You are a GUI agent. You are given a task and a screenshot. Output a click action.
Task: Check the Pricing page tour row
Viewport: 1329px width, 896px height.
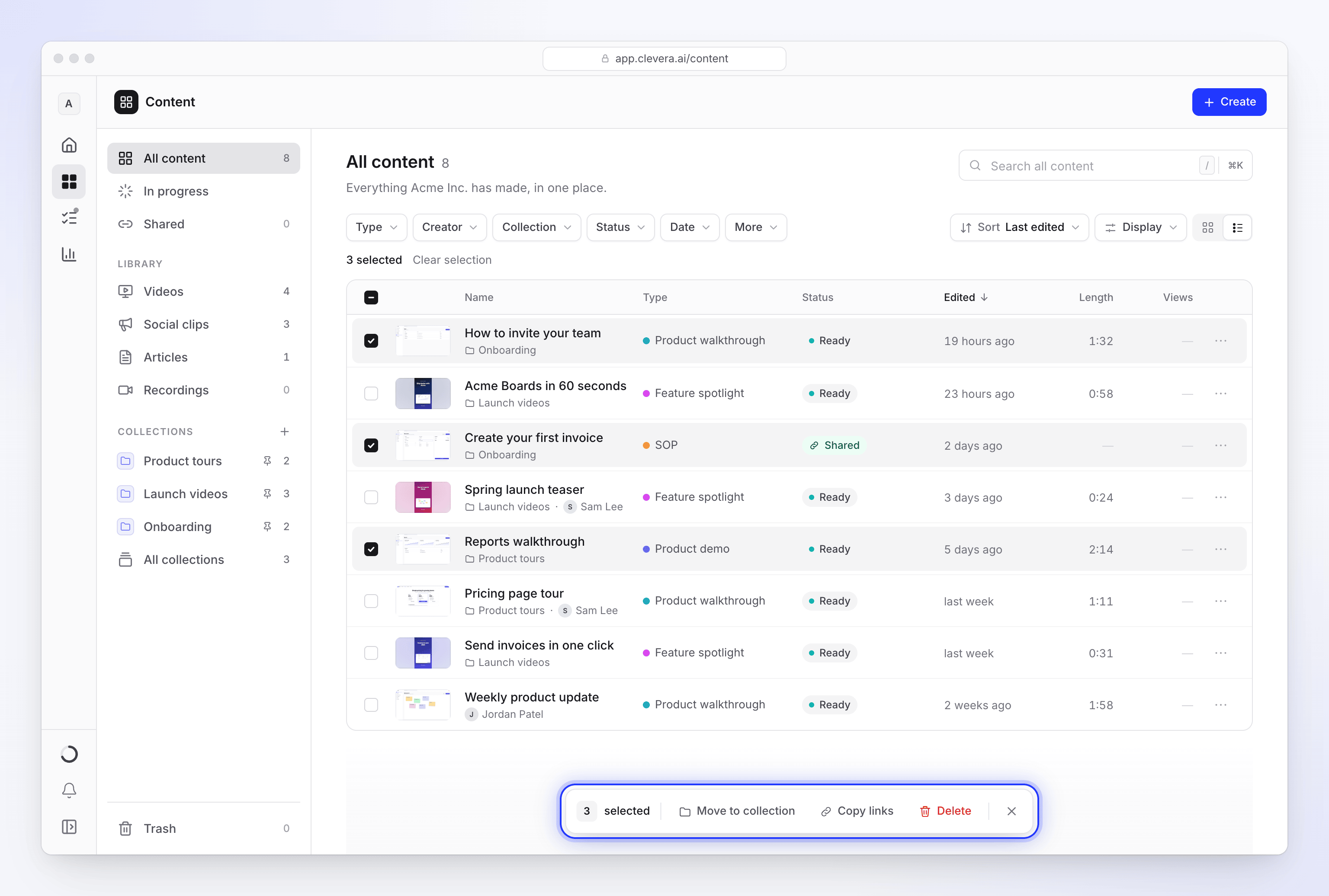point(371,601)
